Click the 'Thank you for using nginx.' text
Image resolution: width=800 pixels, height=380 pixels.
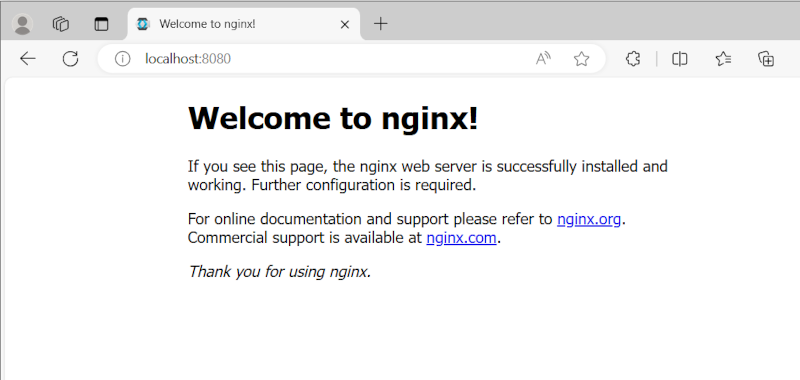pos(280,271)
